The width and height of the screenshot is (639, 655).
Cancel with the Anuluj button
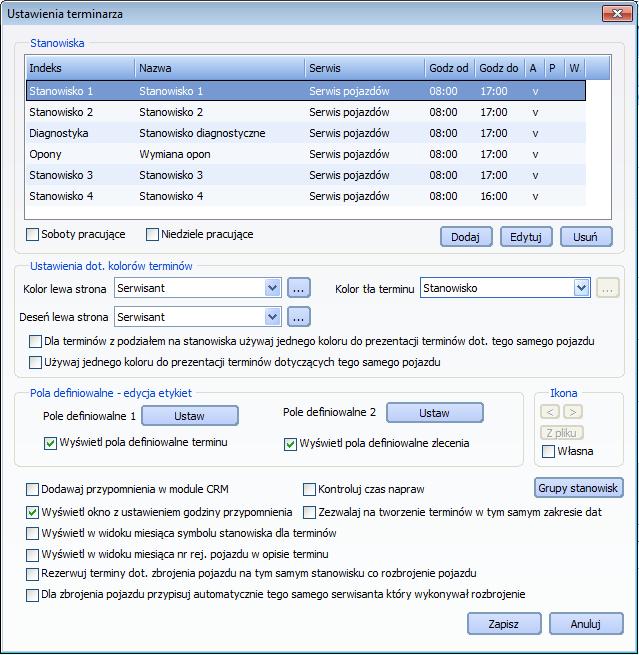tap(586, 624)
